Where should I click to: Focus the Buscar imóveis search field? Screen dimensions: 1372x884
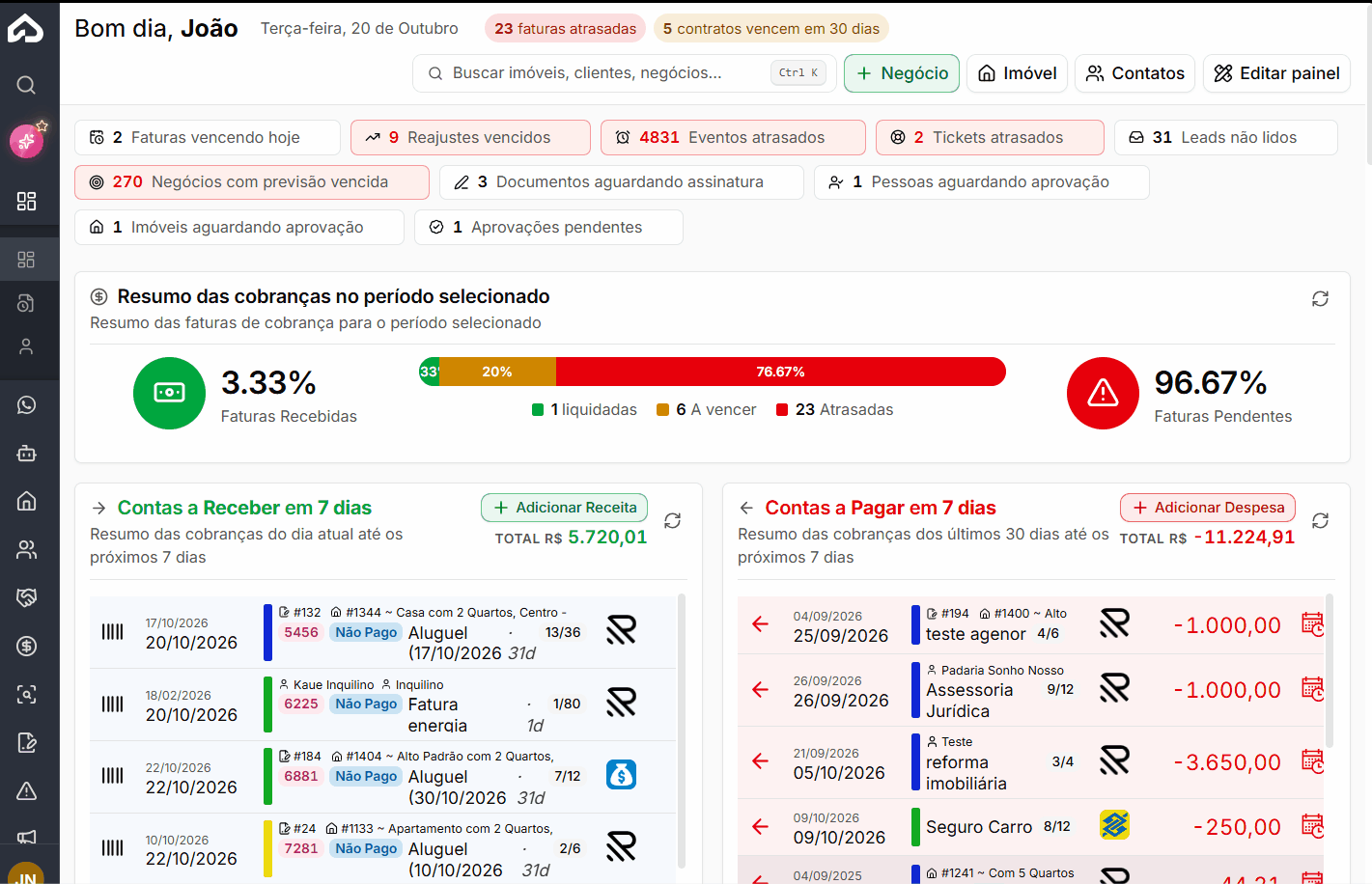(625, 73)
